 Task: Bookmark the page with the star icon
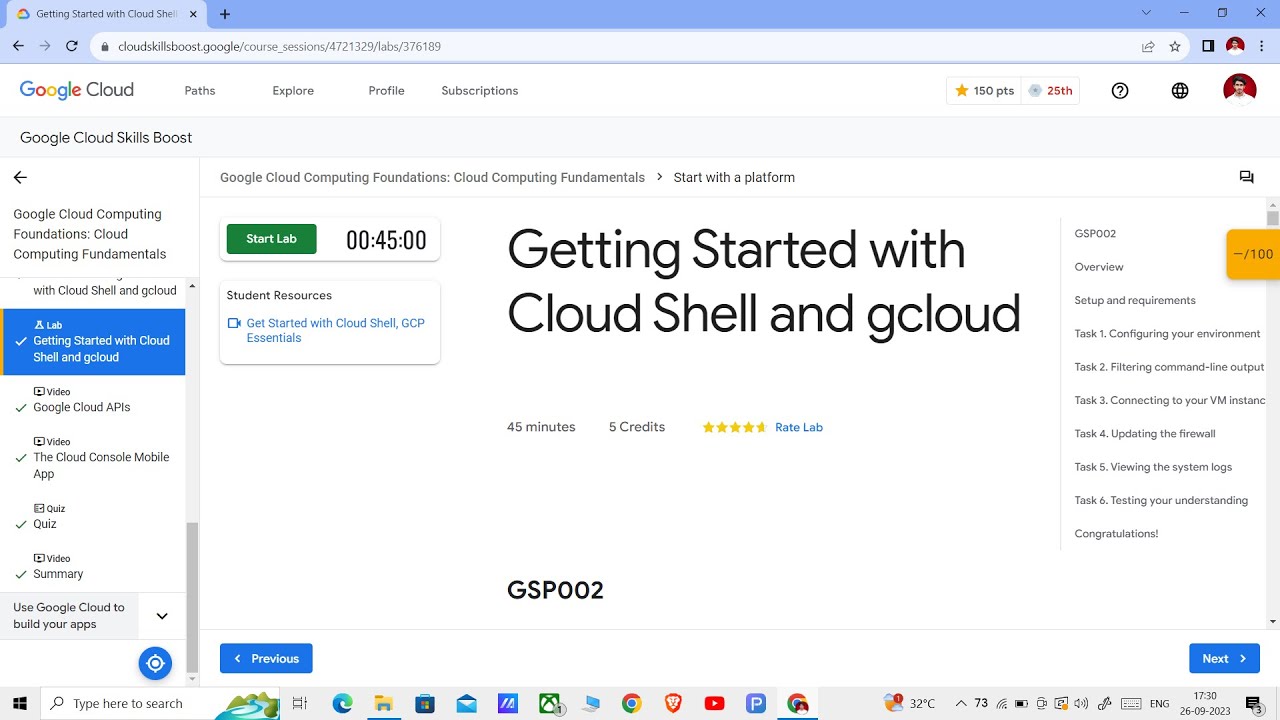click(x=1175, y=46)
